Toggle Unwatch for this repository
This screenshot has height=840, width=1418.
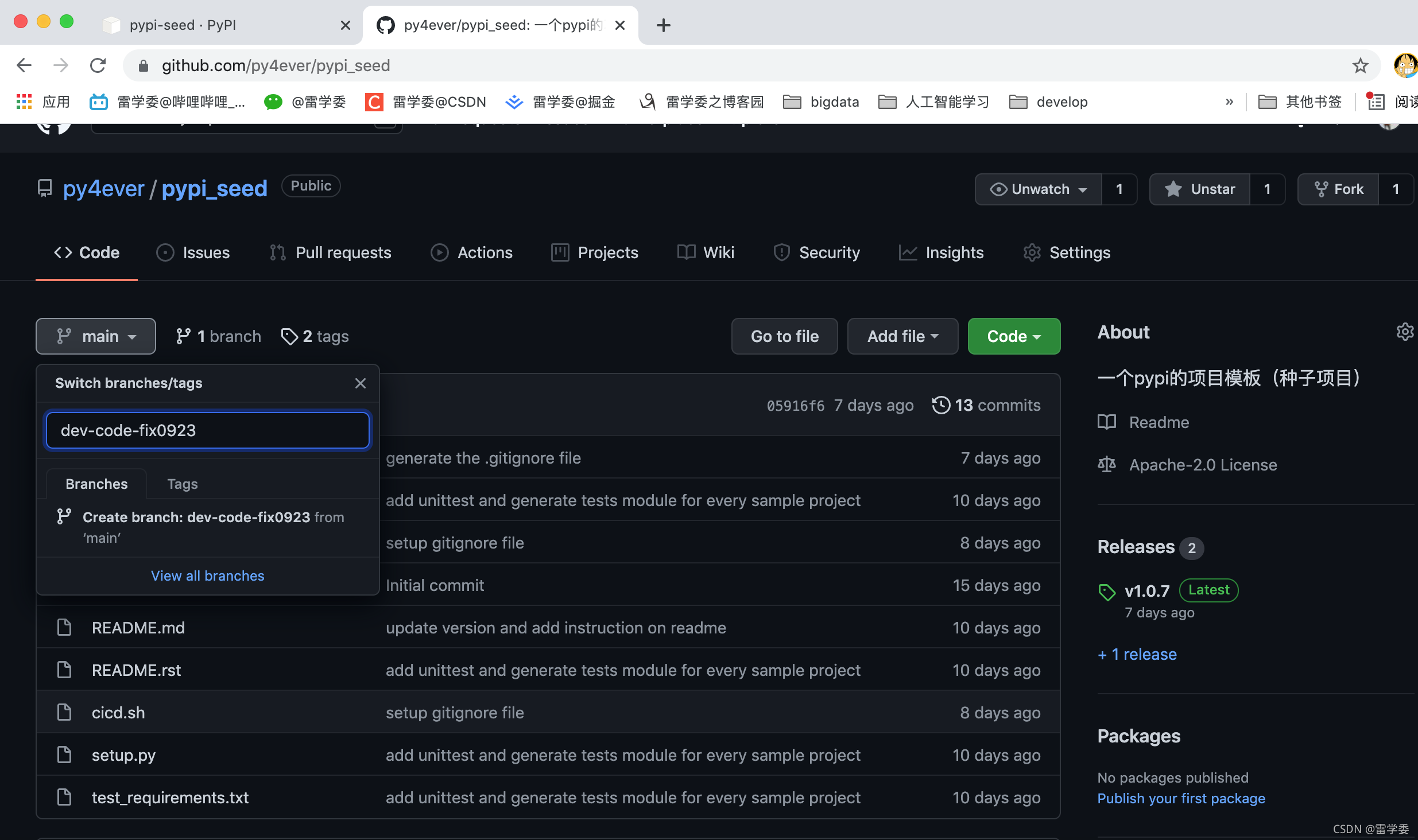[1038, 189]
